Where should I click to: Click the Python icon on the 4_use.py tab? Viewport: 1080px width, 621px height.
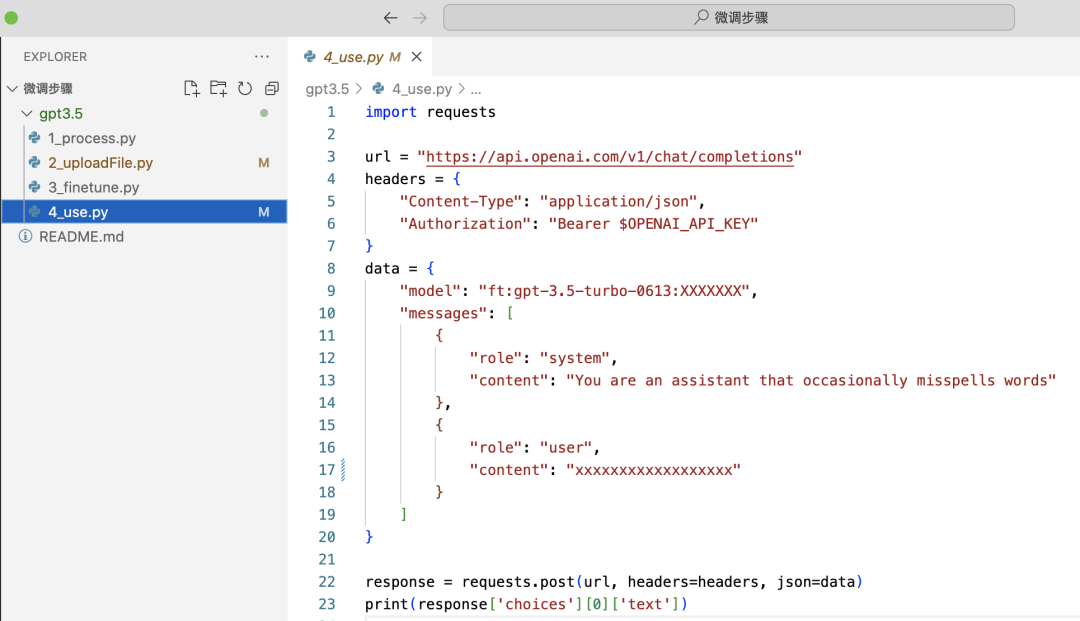310,56
